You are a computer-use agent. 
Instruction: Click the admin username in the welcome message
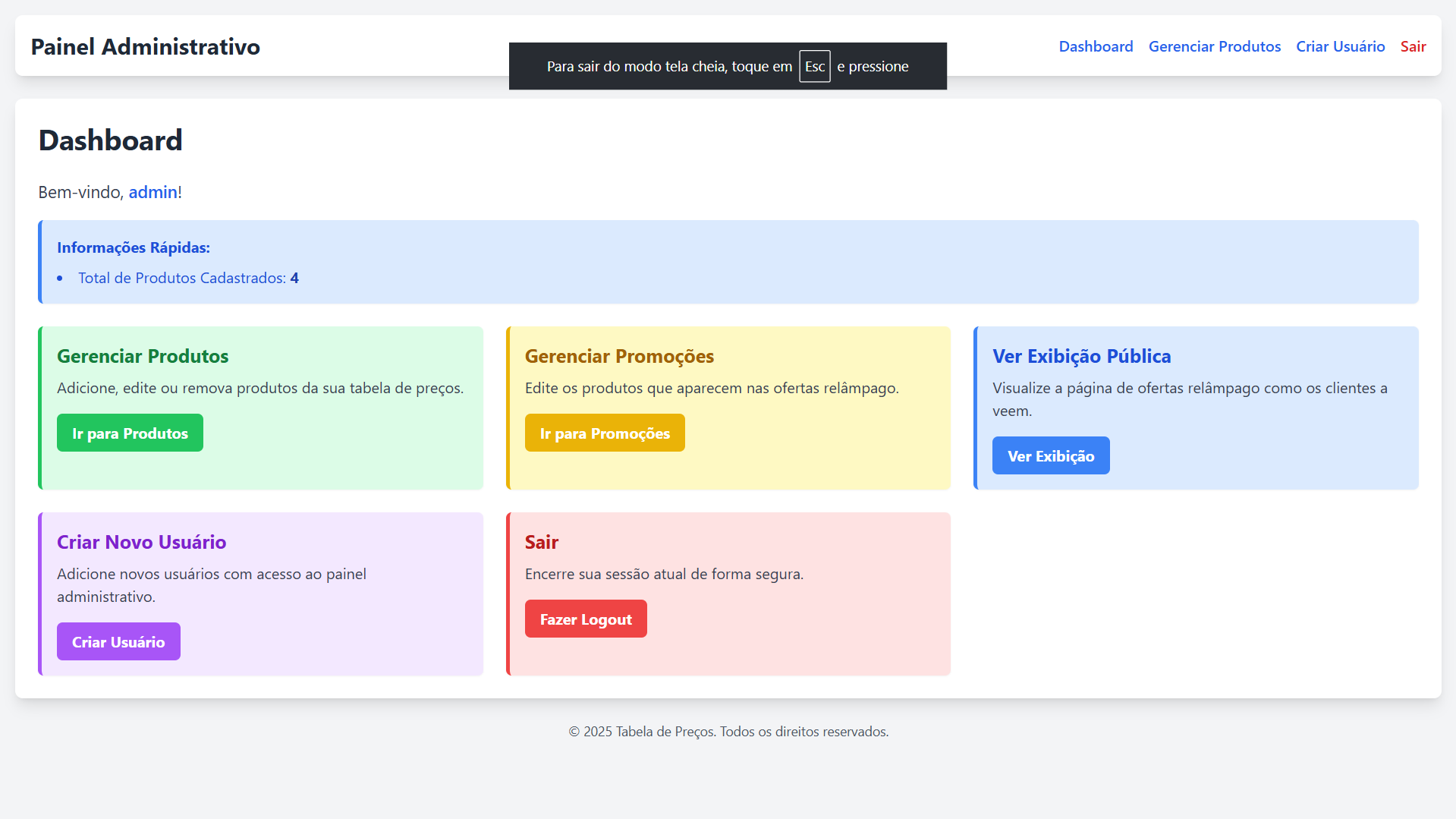(x=153, y=192)
